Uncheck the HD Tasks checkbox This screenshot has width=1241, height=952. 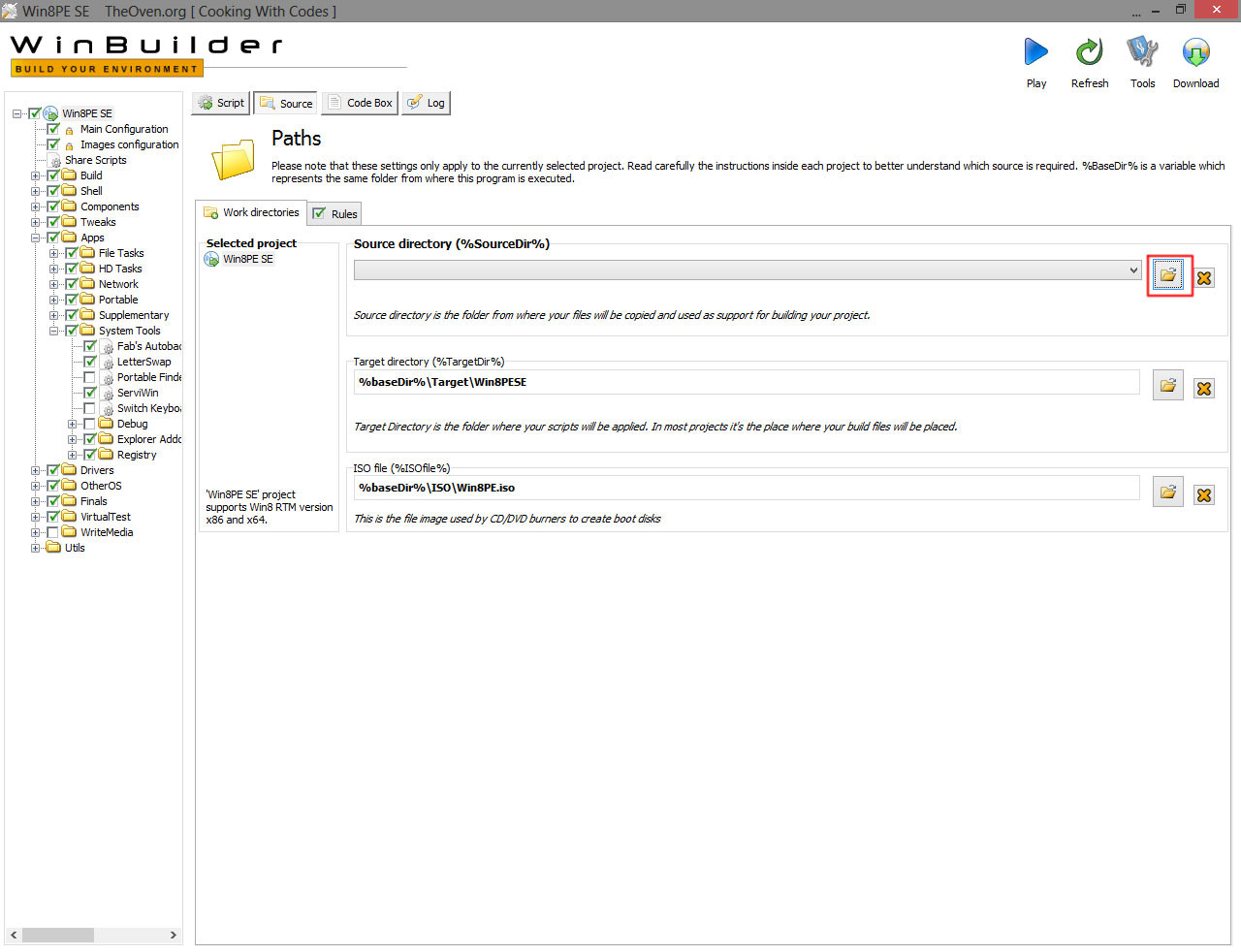(x=72, y=269)
